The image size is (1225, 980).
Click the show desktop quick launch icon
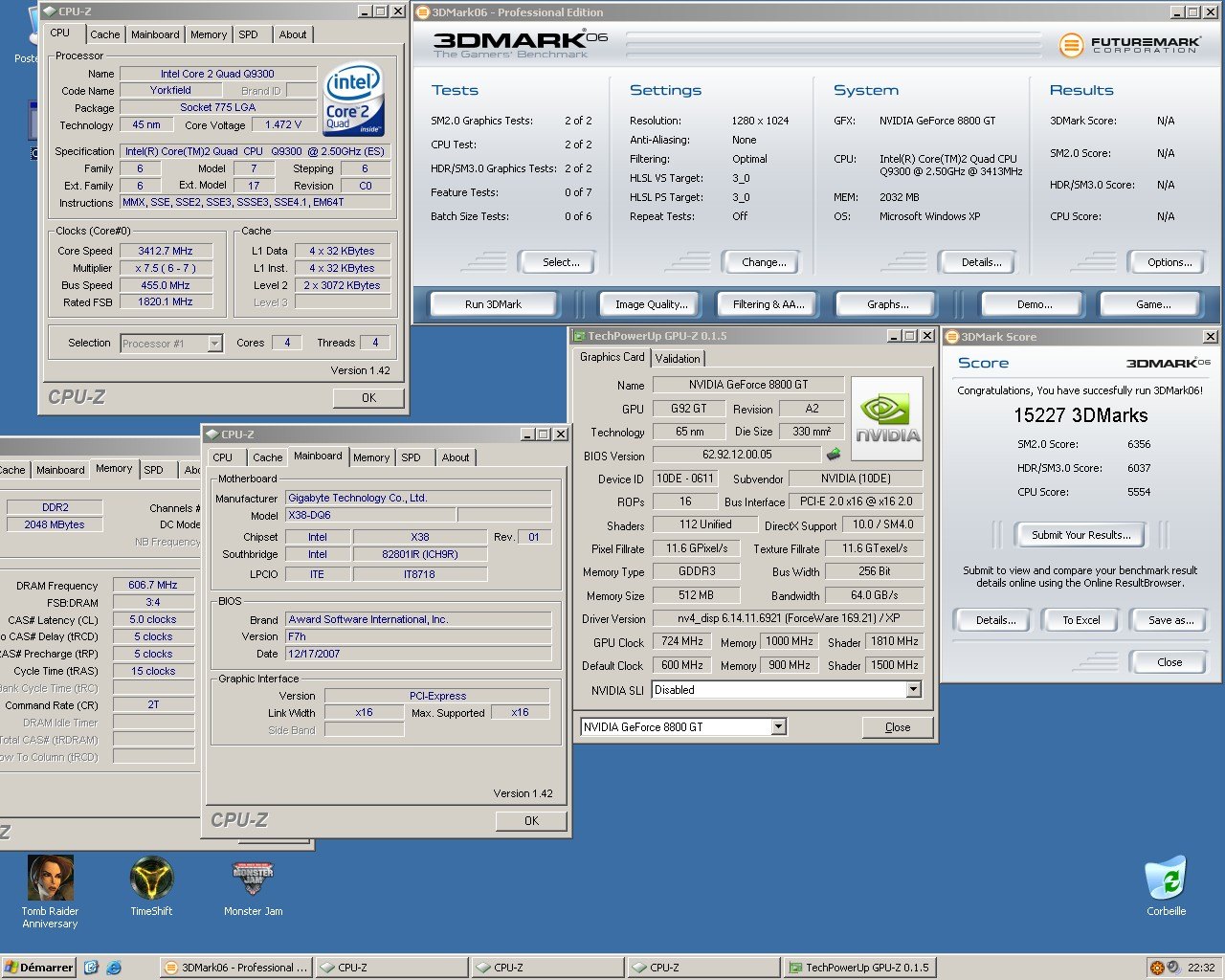[91, 968]
